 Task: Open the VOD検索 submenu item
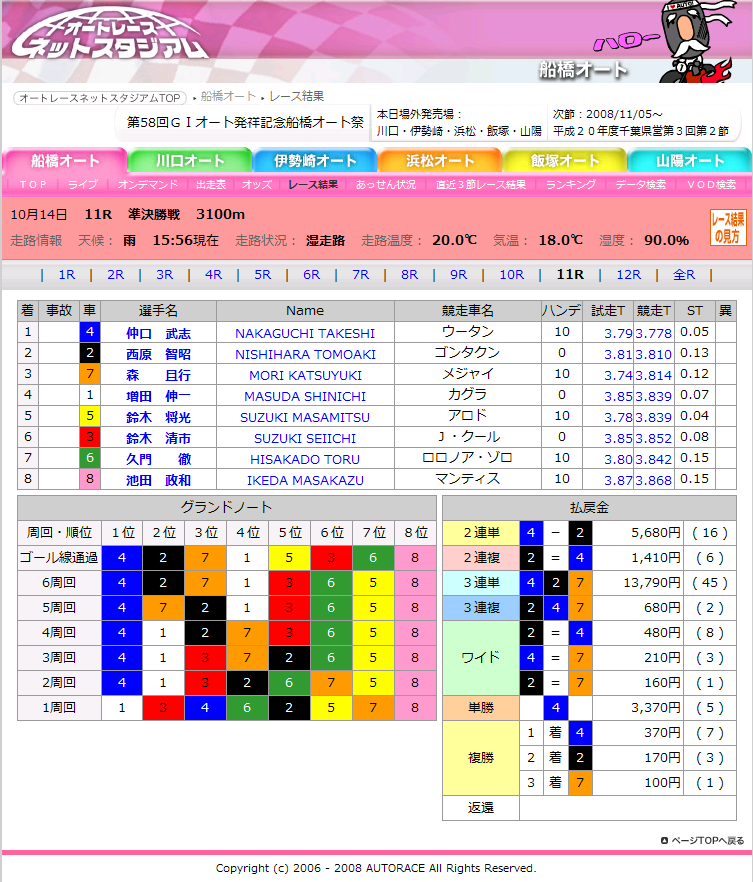[x=711, y=184]
